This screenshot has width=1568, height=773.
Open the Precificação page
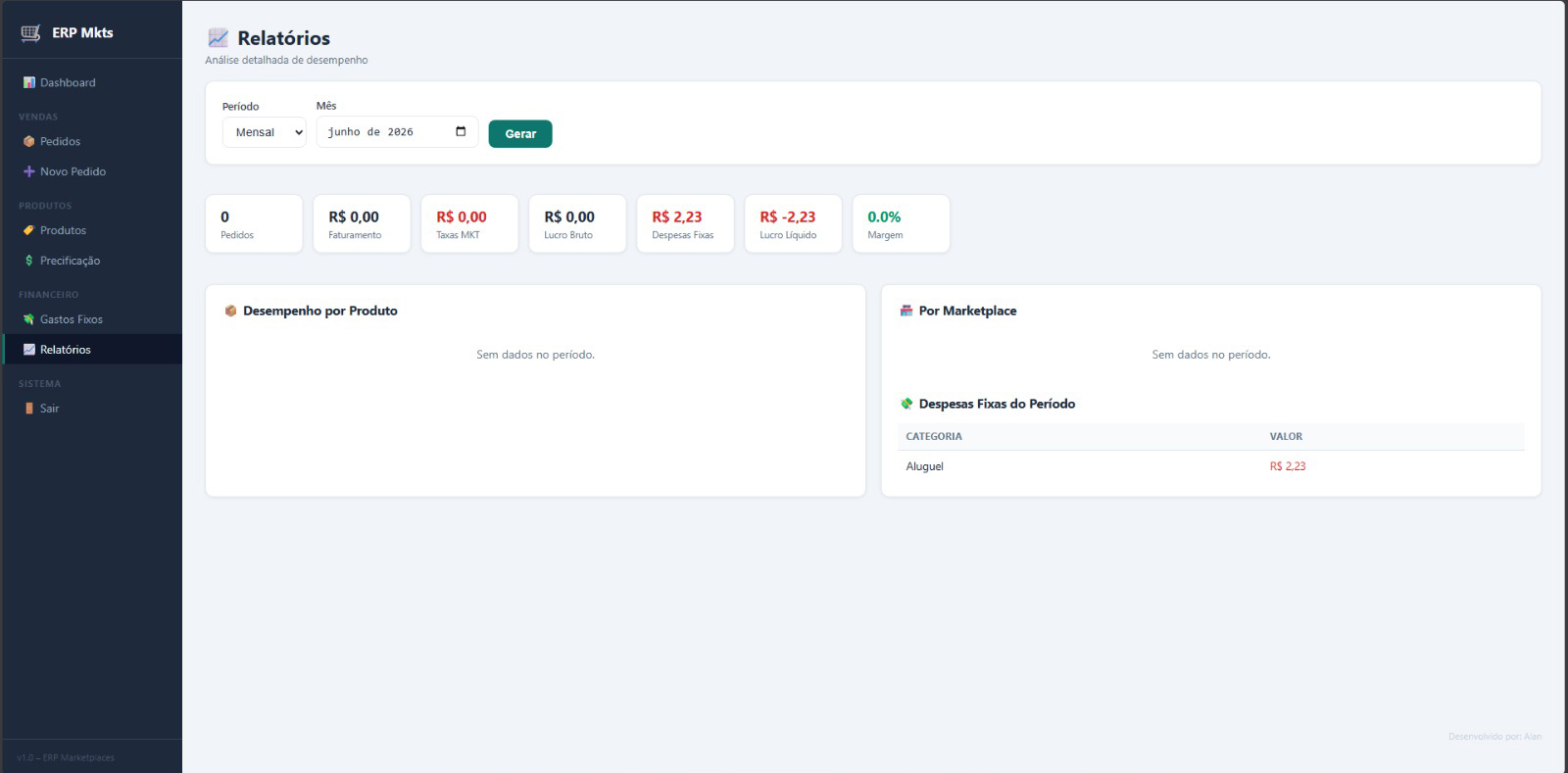pos(92,261)
